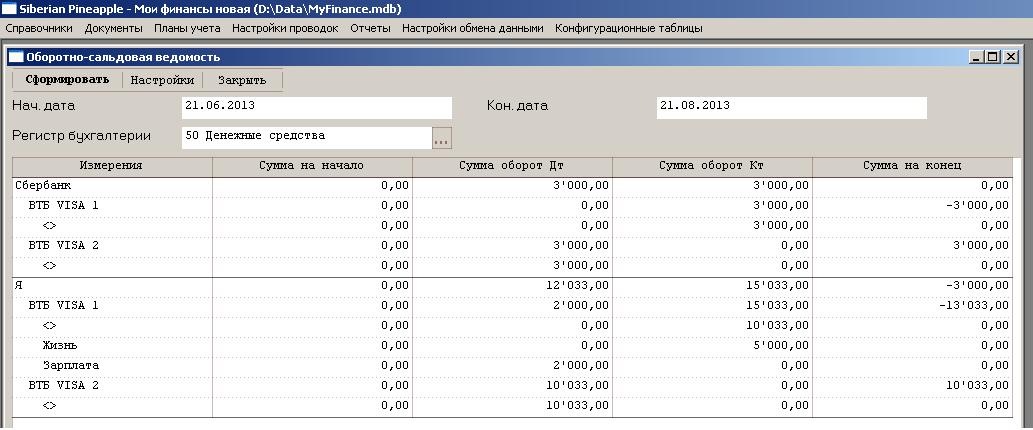
Task: Click the Регистр бухгалтерии field
Action: [x=306, y=138]
